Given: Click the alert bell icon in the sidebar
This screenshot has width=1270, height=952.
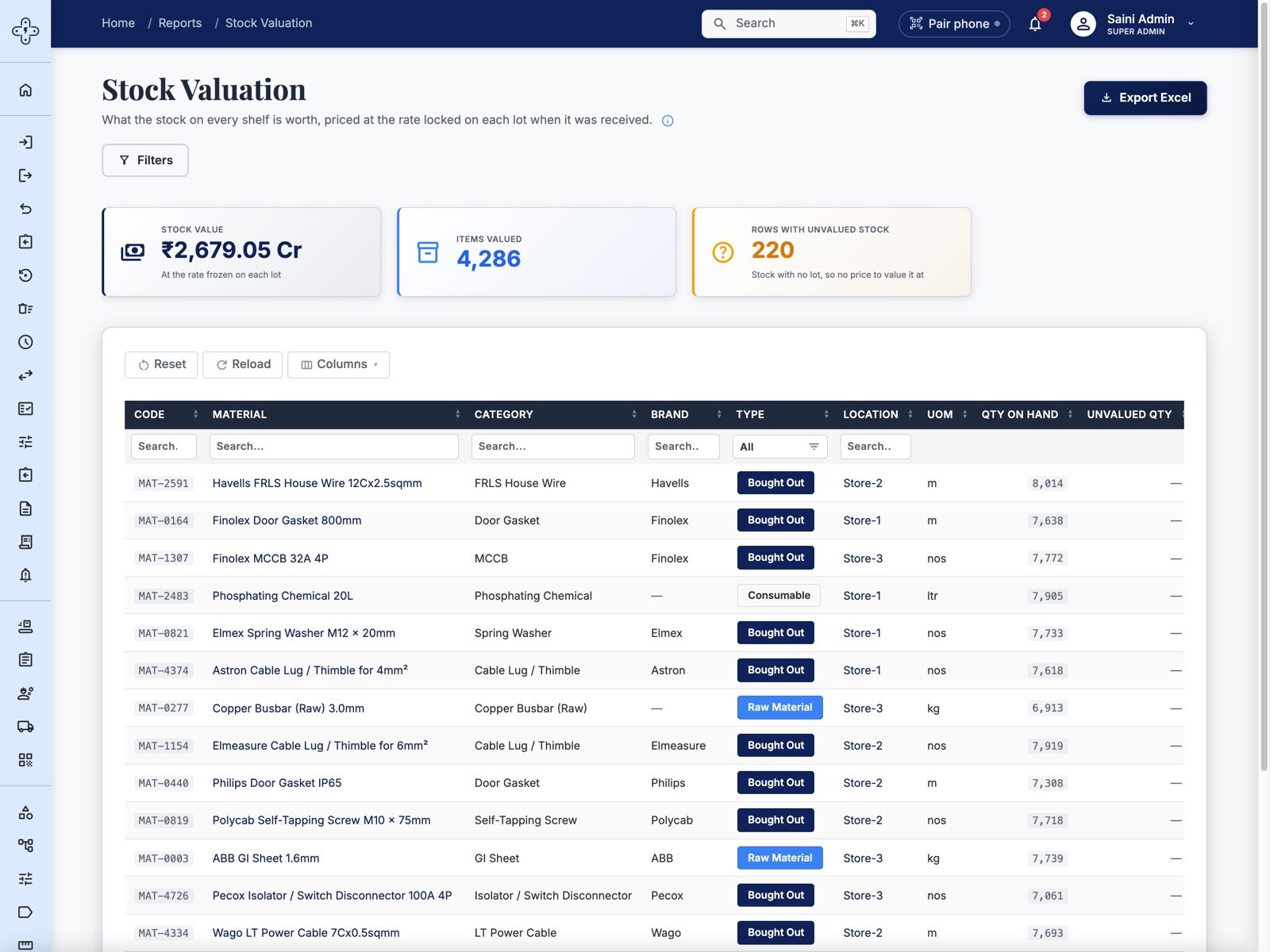Looking at the screenshot, I should coord(25,575).
